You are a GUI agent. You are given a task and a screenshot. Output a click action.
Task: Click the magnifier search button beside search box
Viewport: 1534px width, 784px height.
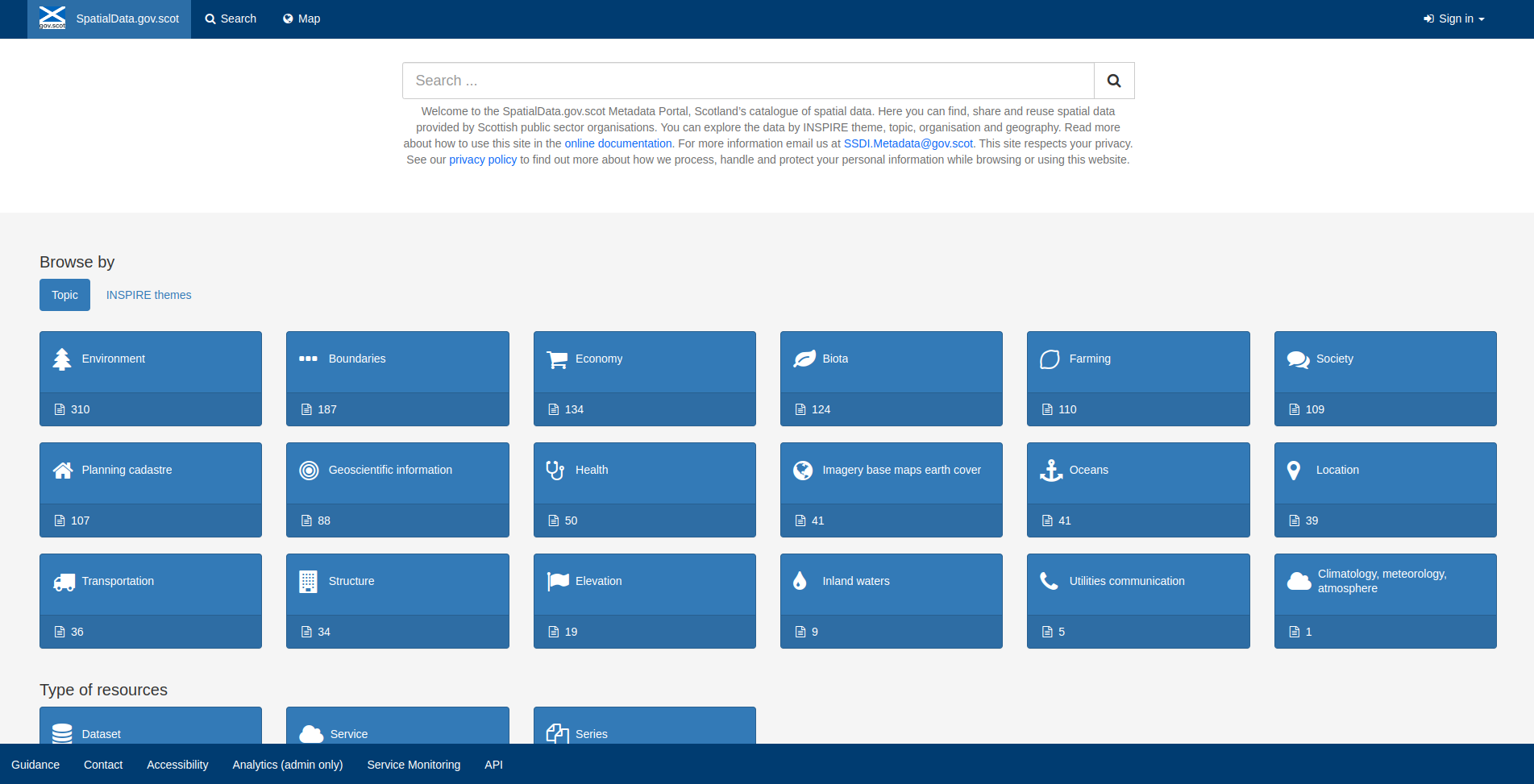pyautogui.click(x=1114, y=81)
